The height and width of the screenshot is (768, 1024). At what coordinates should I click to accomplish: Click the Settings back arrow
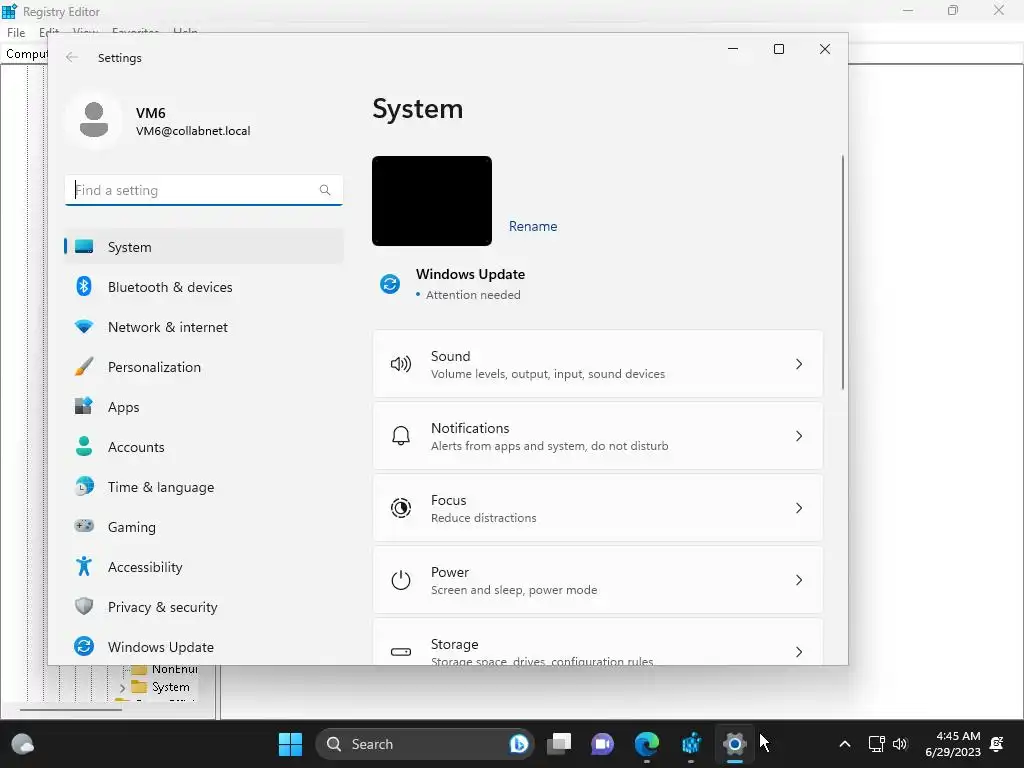coord(72,57)
